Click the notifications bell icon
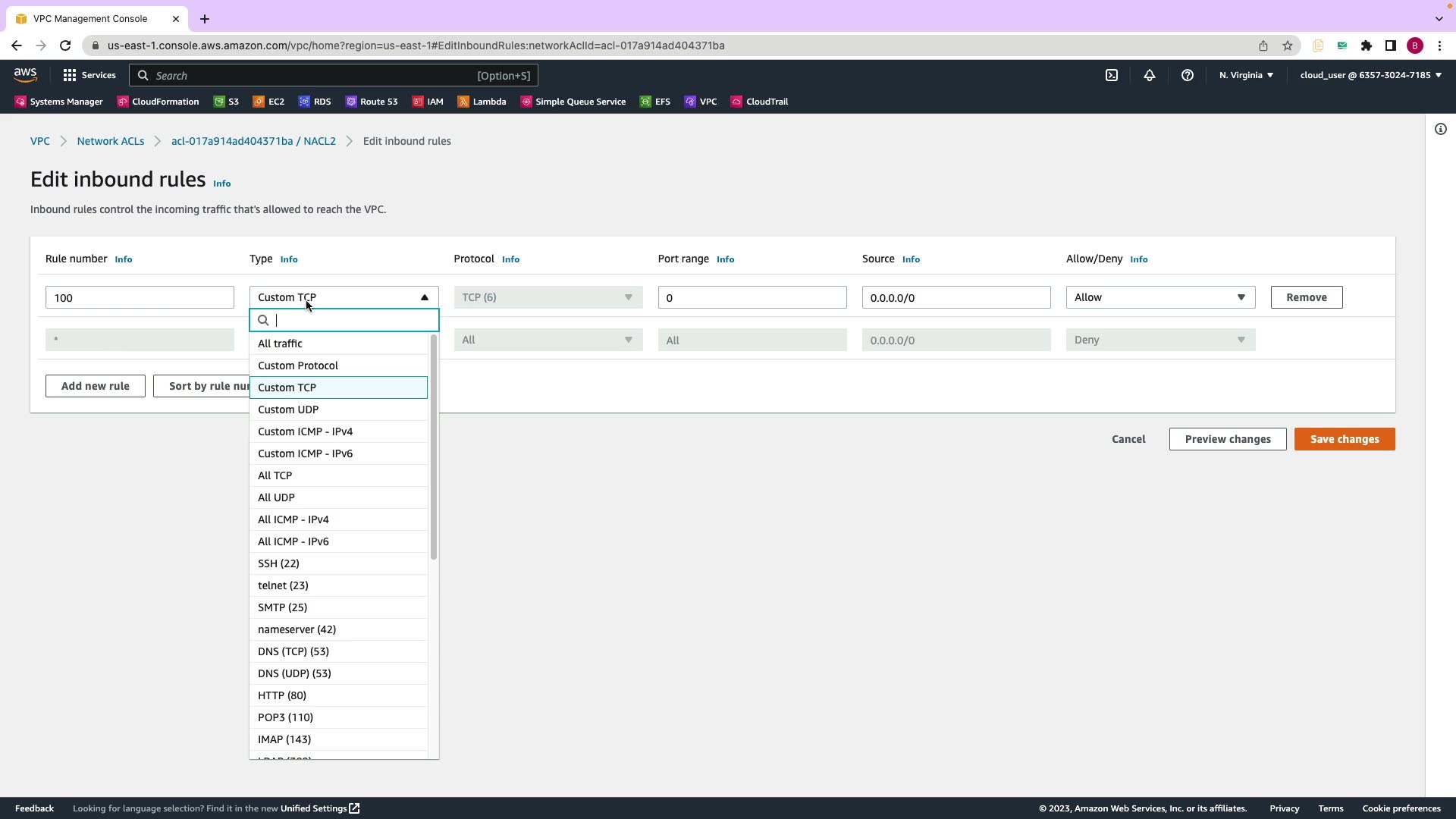1456x819 pixels. pos(1150,75)
